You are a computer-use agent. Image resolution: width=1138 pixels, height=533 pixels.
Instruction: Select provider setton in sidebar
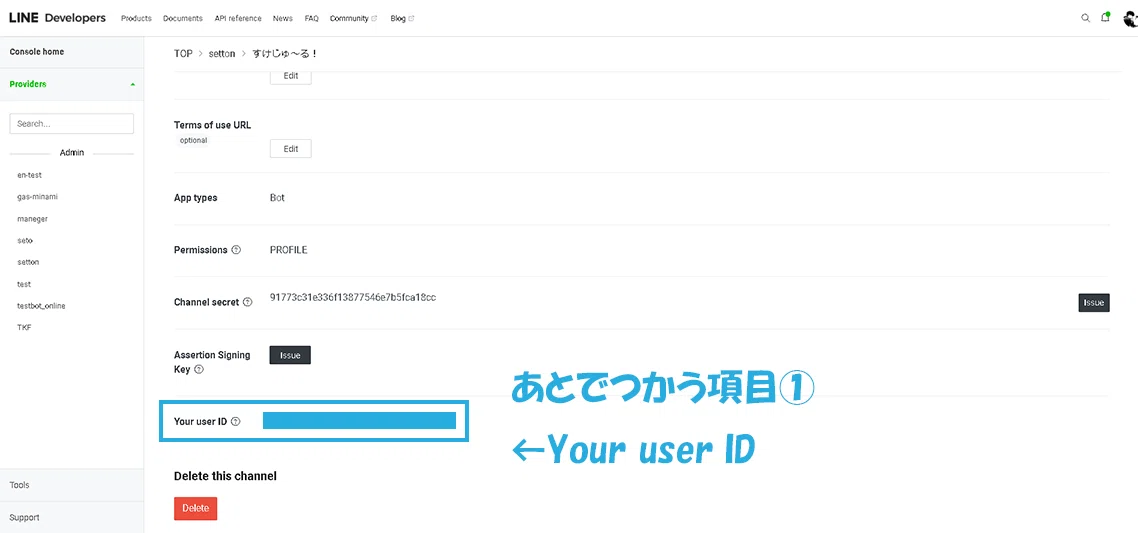28,262
